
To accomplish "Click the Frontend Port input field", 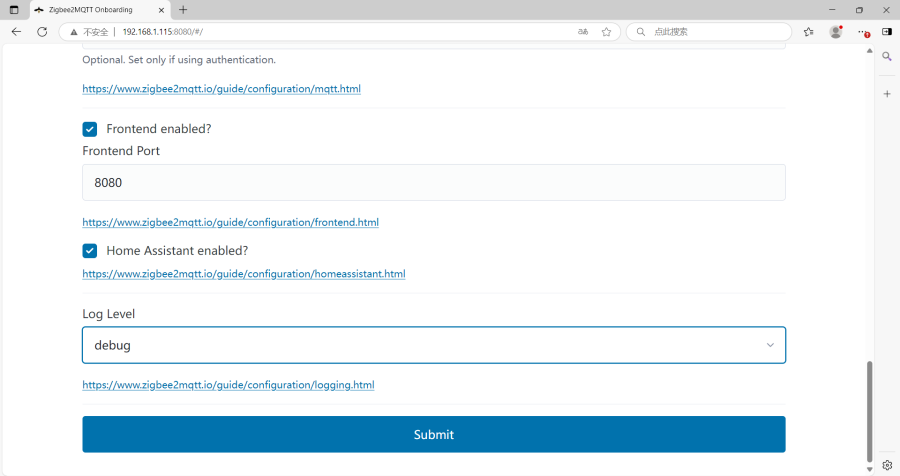I will pyautogui.click(x=434, y=183).
